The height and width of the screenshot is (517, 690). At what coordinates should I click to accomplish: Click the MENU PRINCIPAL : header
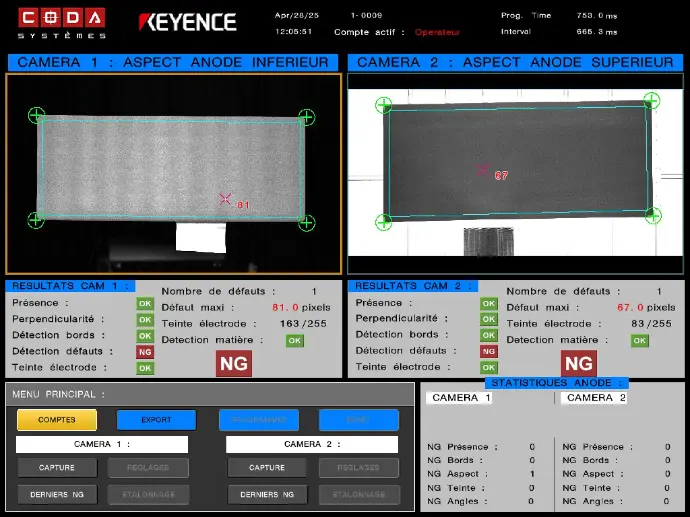pyautogui.click(x=59, y=394)
